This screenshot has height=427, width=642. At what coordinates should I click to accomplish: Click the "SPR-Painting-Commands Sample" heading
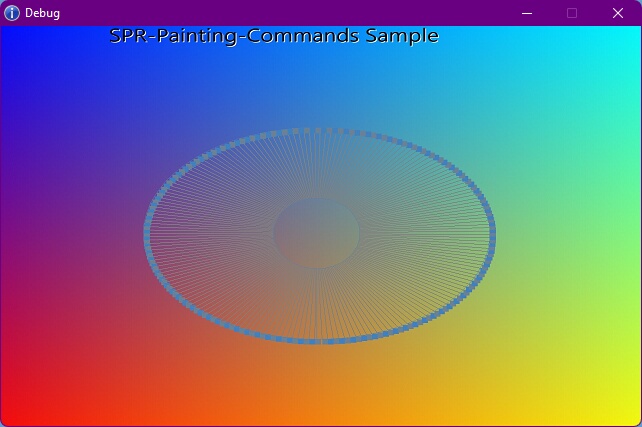274,36
